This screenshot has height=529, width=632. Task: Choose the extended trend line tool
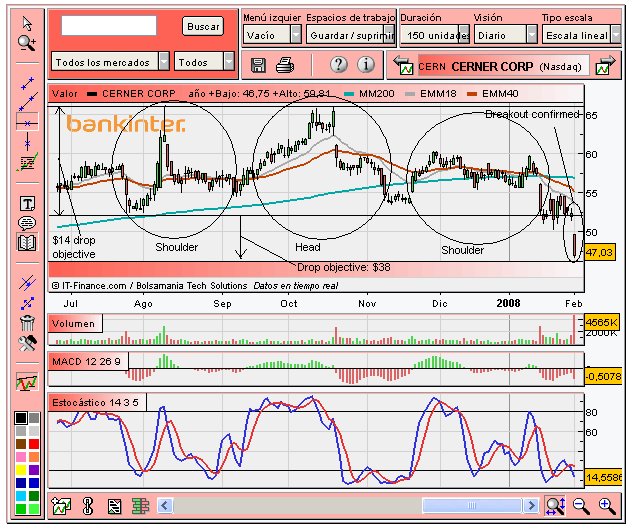pyautogui.click(x=27, y=102)
